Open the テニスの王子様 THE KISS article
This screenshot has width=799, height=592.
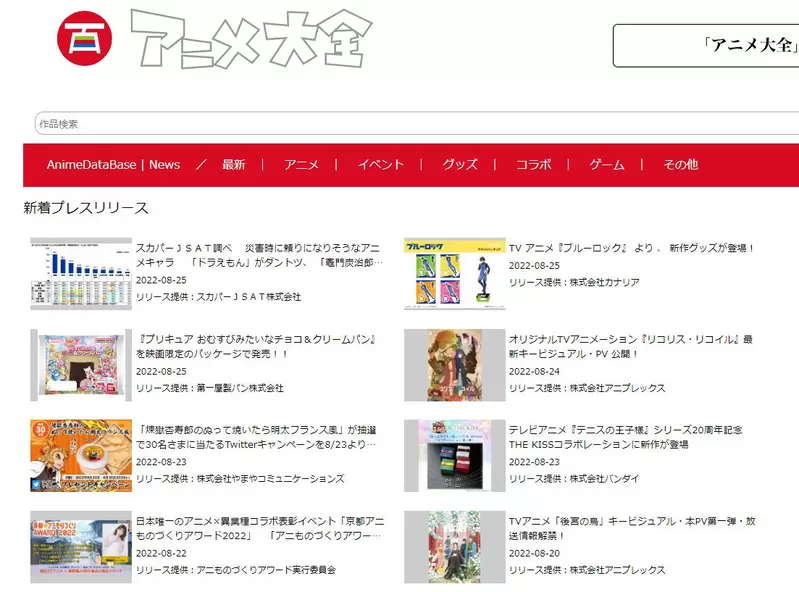(625, 437)
